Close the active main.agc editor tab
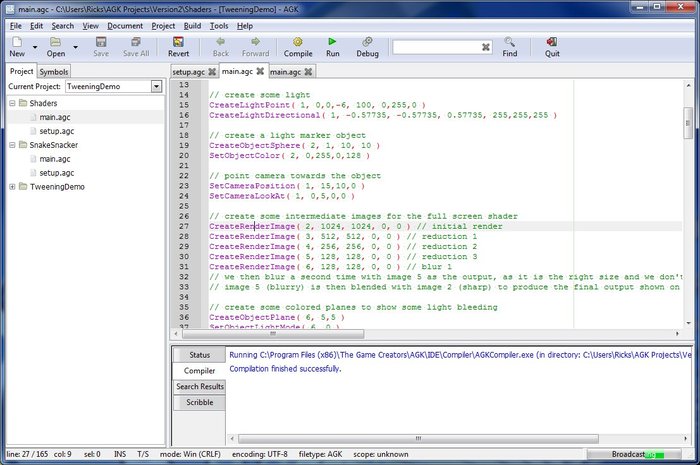The height and width of the screenshot is (465, 700). point(260,71)
